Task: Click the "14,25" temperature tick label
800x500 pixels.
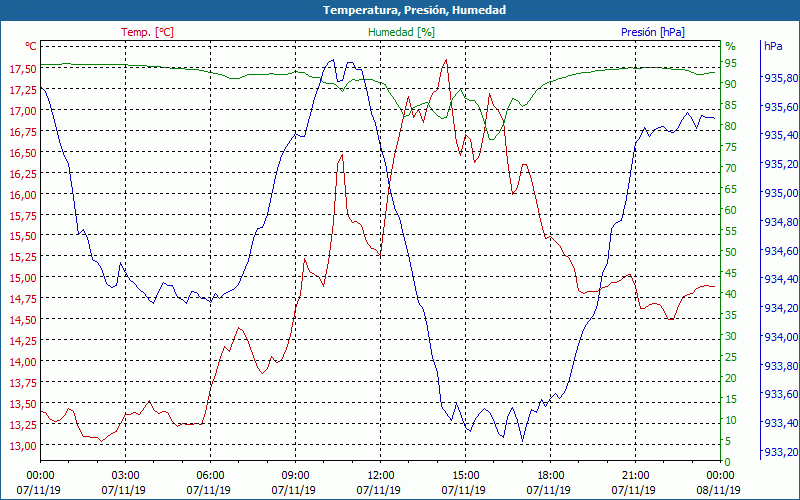Action: [23, 341]
